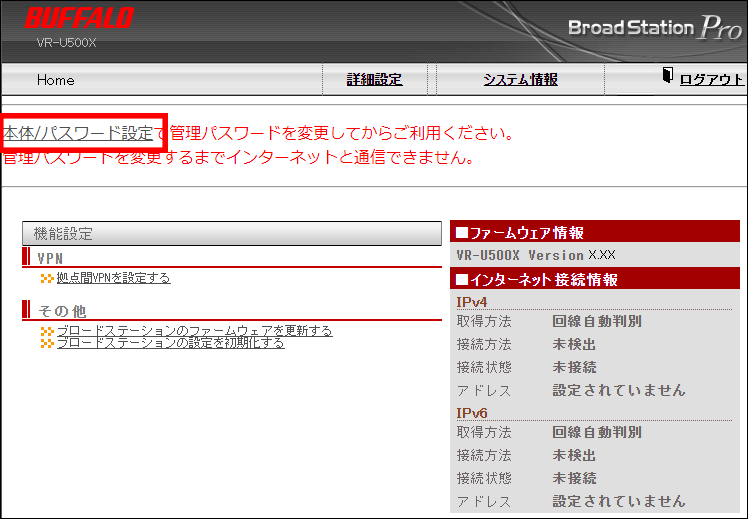The width and height of the screenshot is (748, 519).
Task: Click bullet icon beside ファームウェアを更新する
Action: (x=47, y=331)
